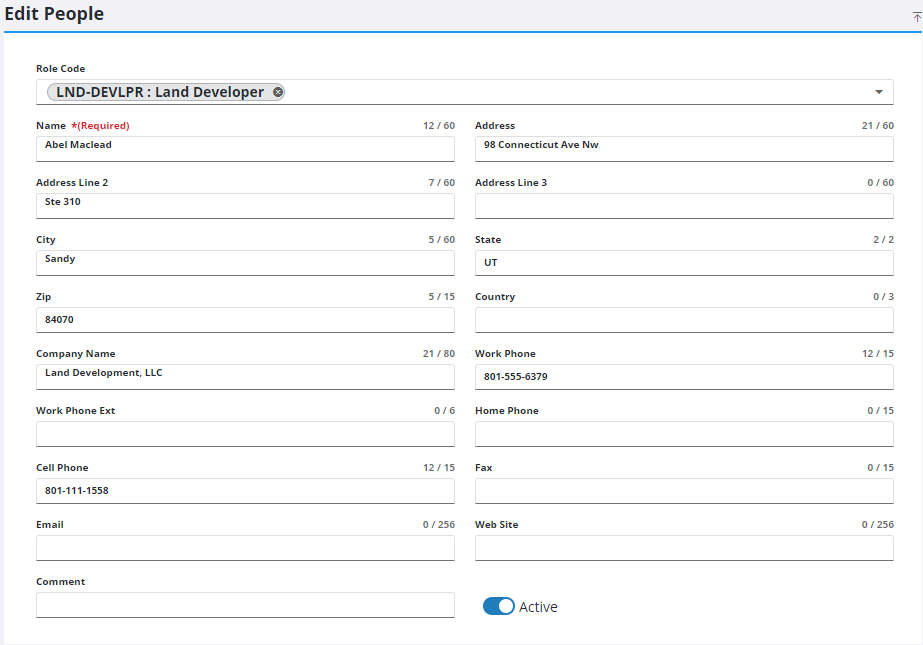Click the Zip field with 84070

pyautogui.click(x=245, y=319)
